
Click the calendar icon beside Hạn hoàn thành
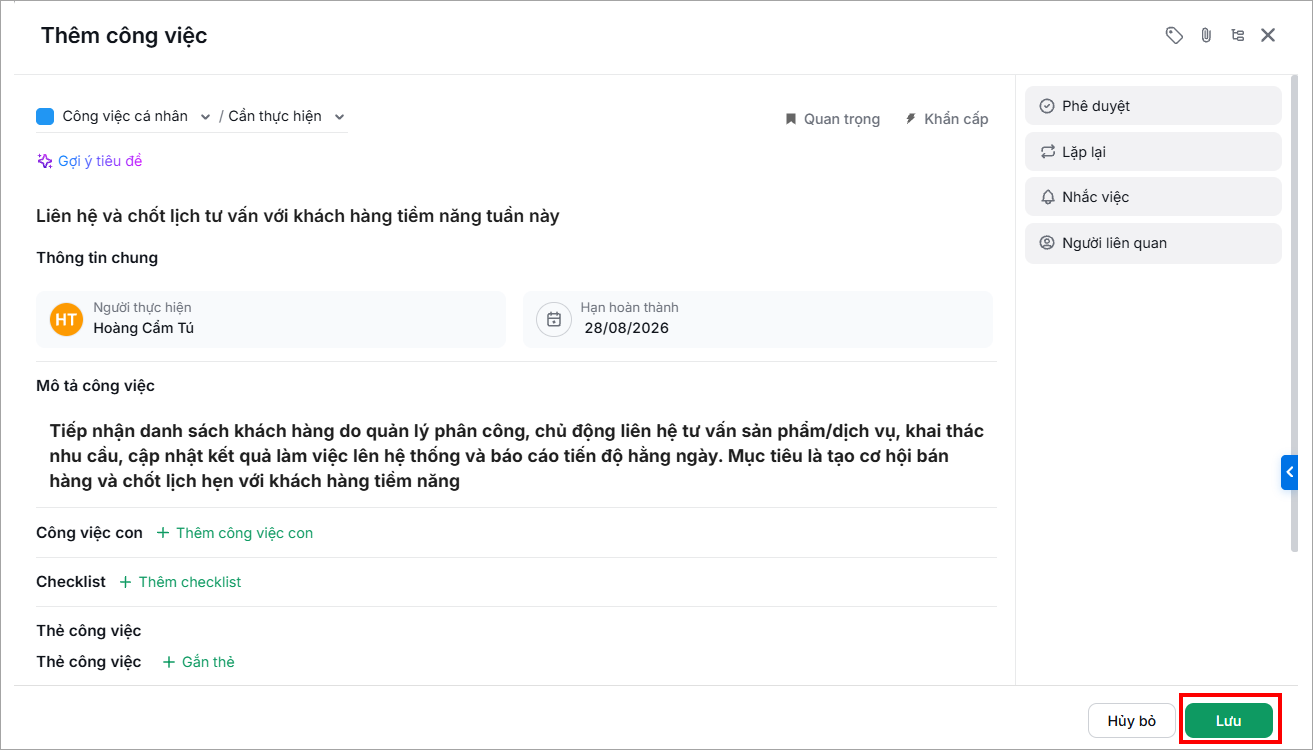coord(554,319)
